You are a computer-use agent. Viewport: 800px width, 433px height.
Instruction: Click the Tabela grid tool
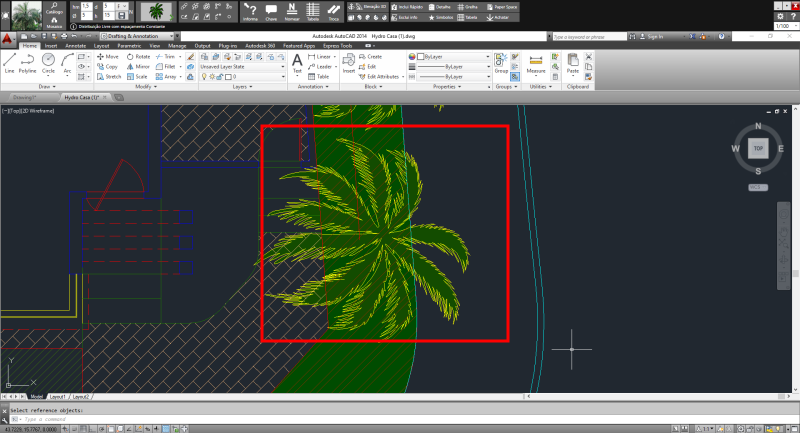(x=313, y=12)
